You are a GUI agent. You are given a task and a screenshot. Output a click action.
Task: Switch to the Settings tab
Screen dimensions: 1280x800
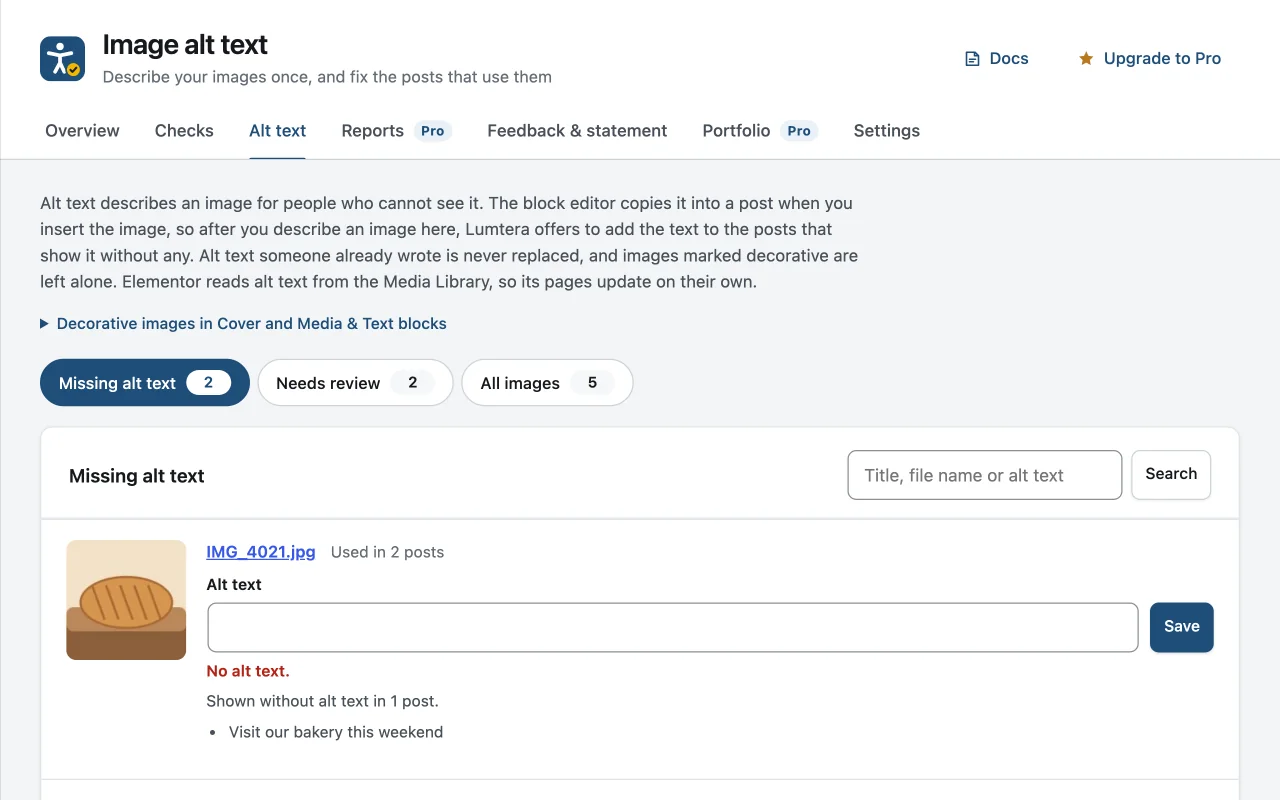click(x=887, y=131)
